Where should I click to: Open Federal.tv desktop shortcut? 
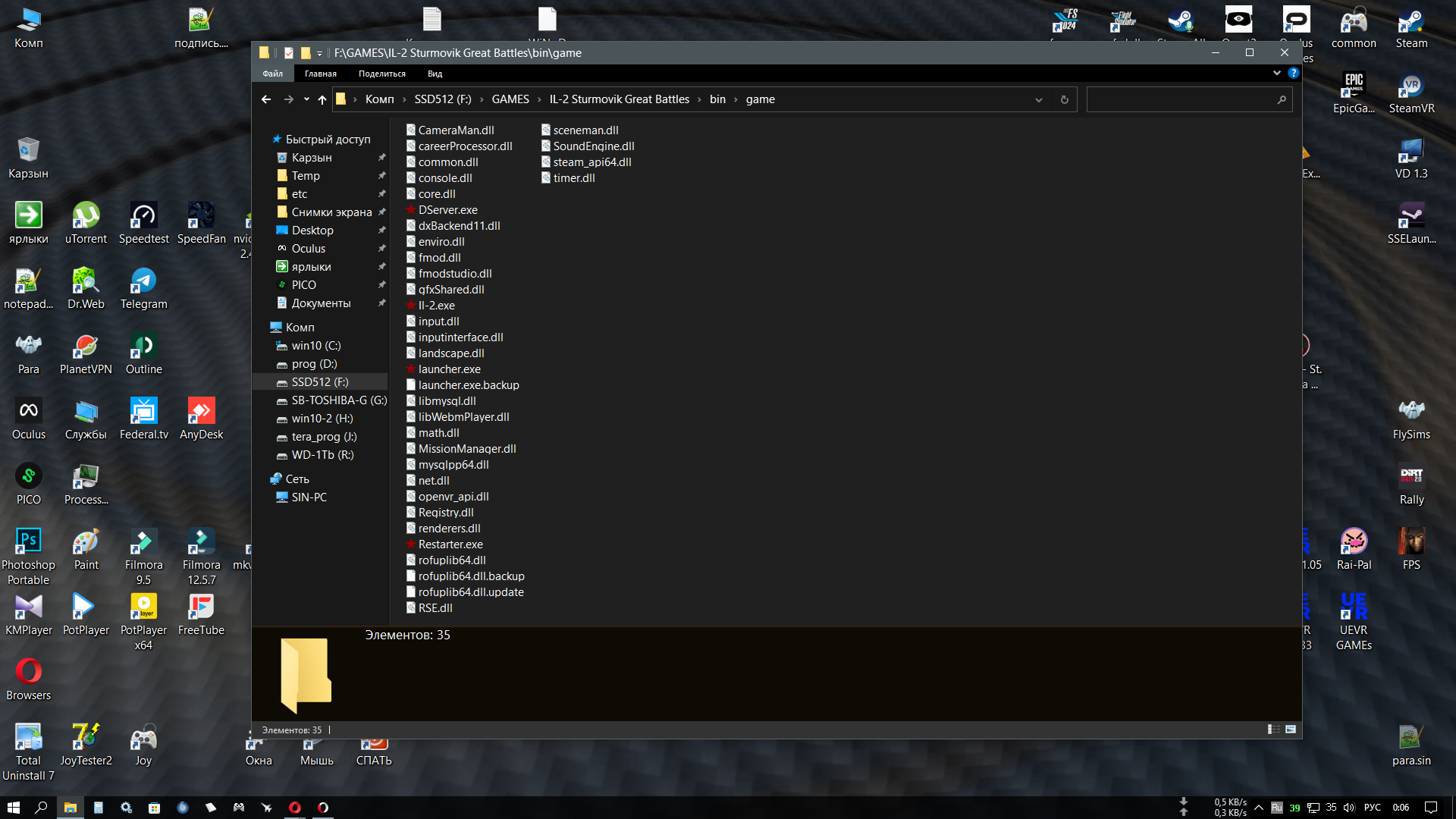pos(143,419)
